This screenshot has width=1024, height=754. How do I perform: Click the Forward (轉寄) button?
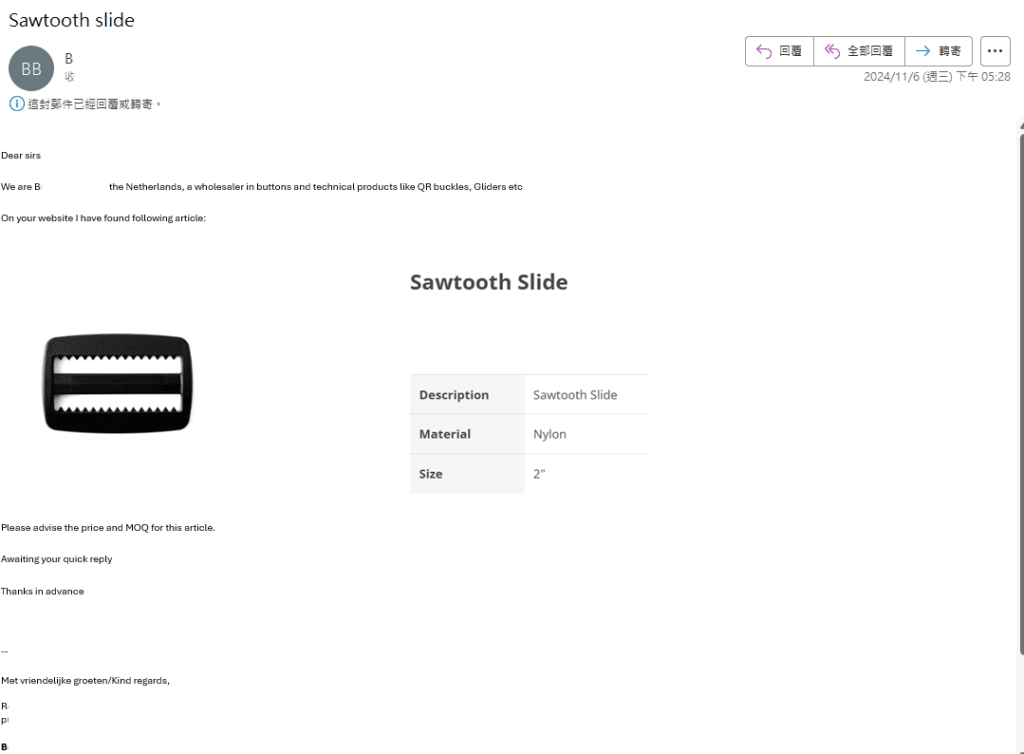tap(938, 51)
